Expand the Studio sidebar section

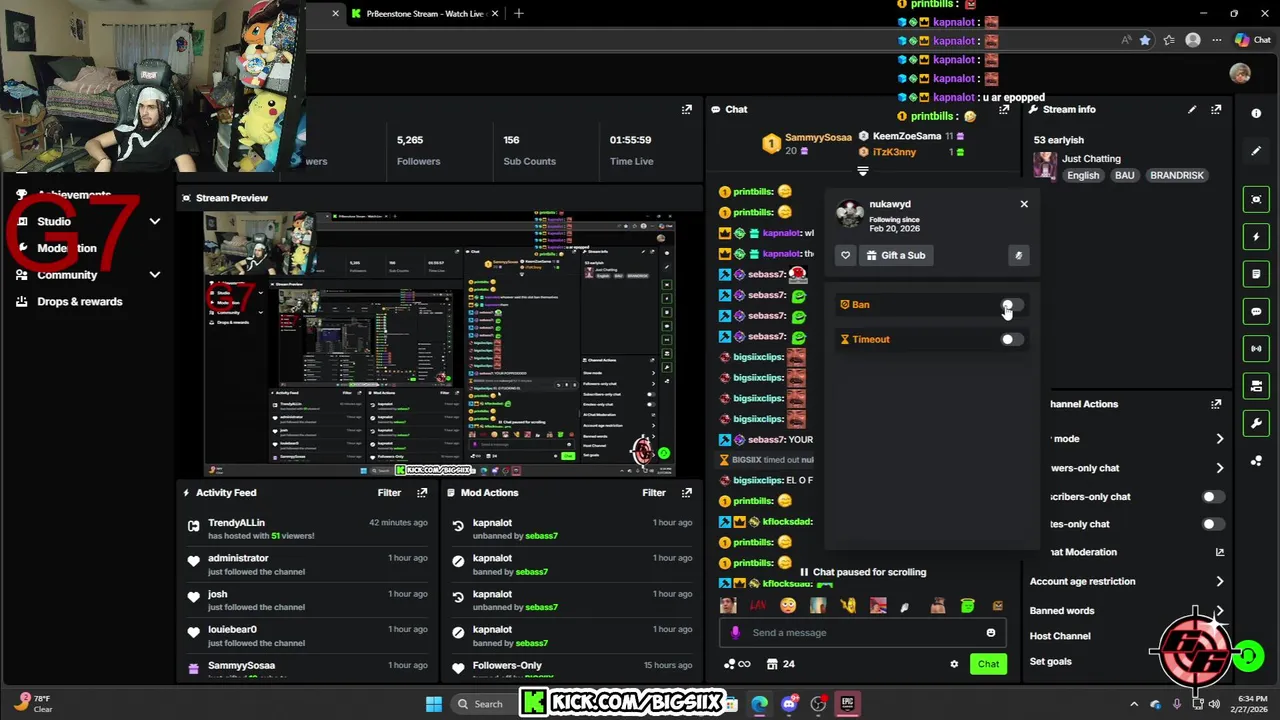pyautogui.click(x=155, y=221)
